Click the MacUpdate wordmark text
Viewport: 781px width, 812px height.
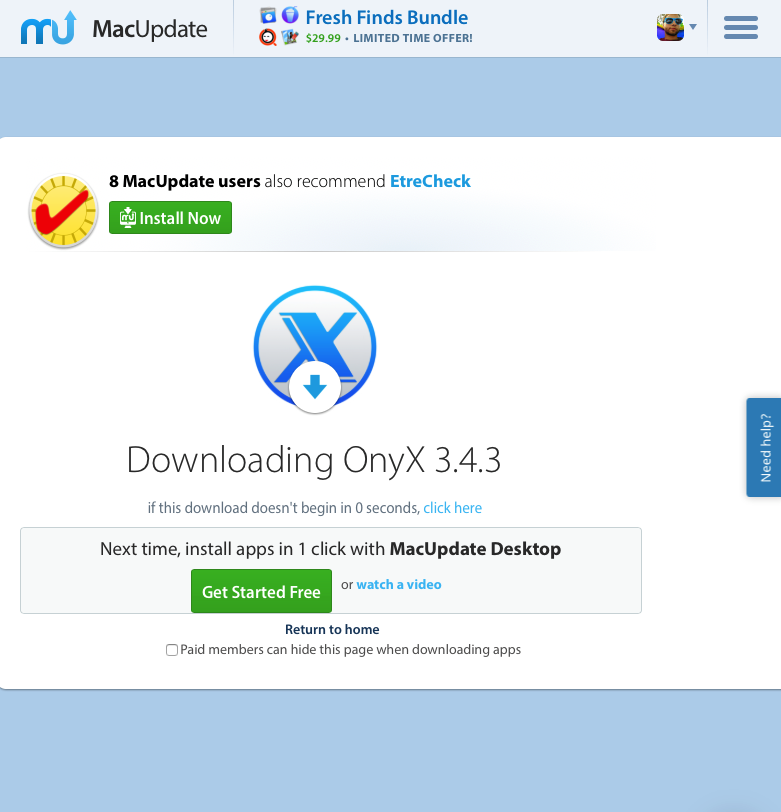click(x=150, y=30)
